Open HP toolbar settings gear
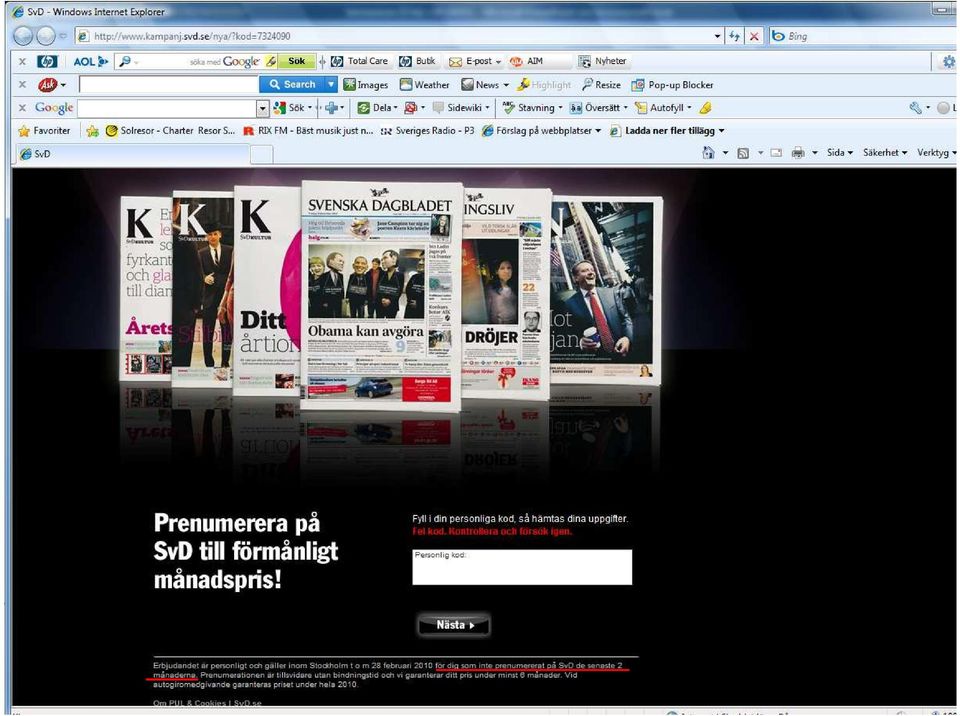960x716 pixels. tap(948, 61)
